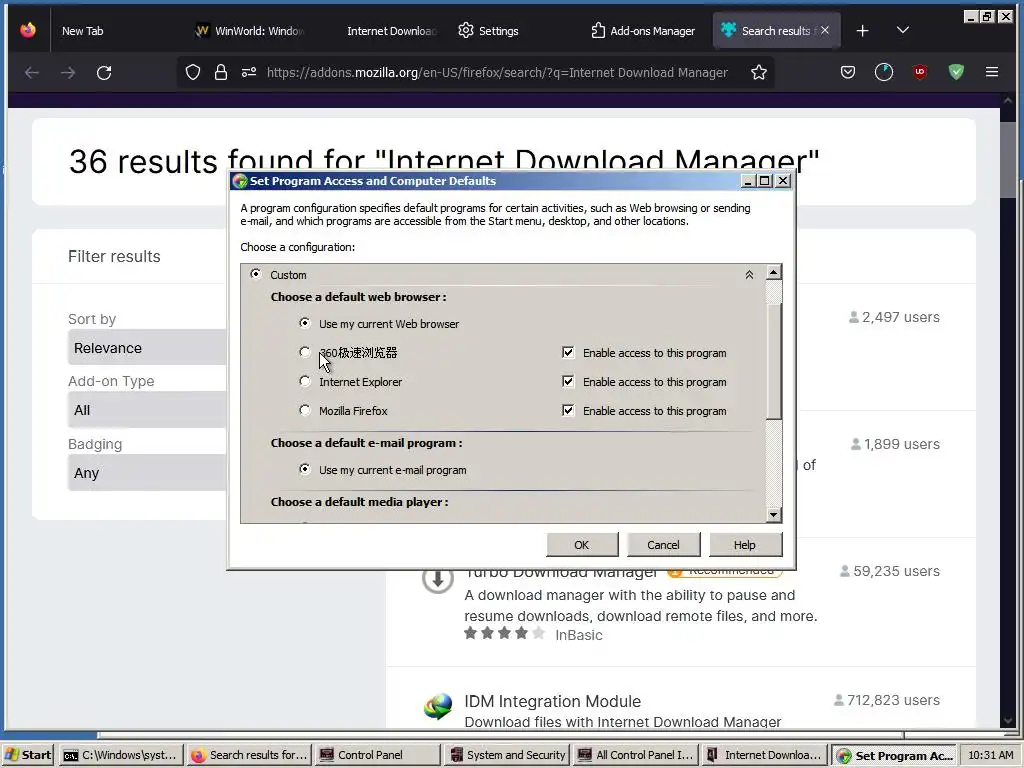Switch to the Add-ons Manager tab
1024x768 pixels.
643,31
